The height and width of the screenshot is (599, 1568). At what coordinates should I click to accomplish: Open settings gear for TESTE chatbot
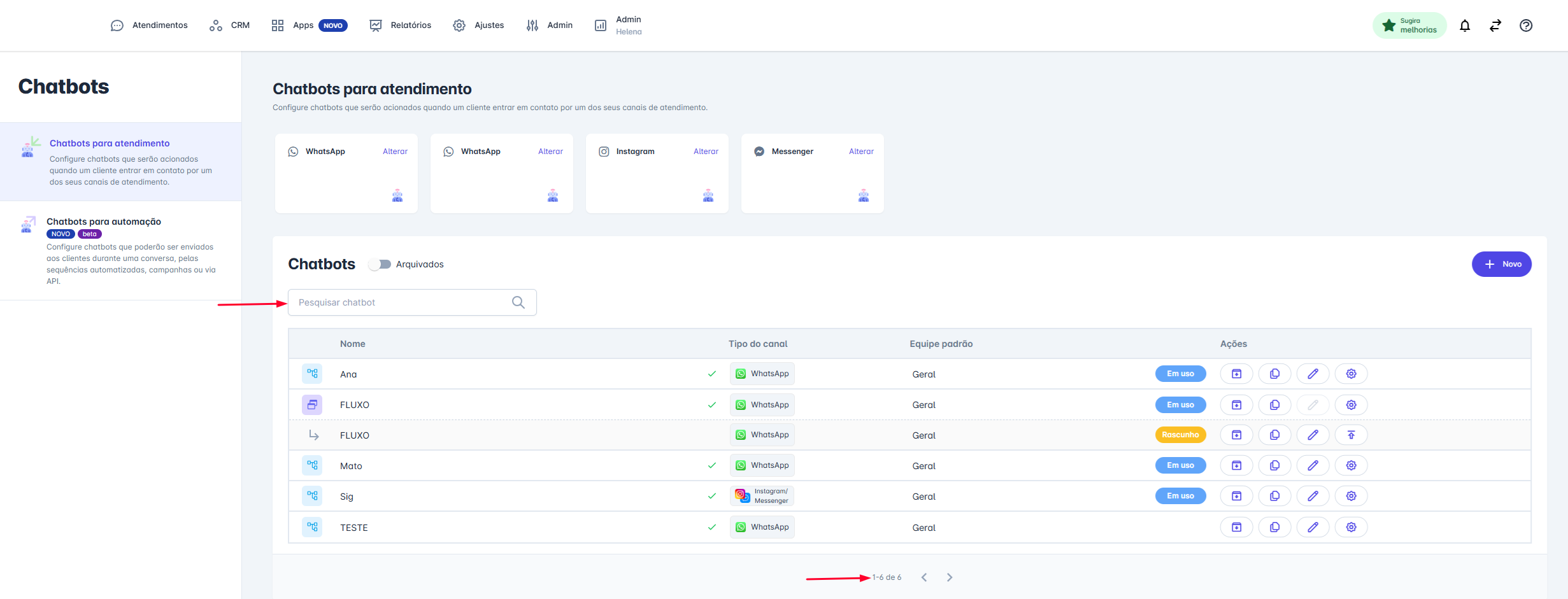(1351, 527)
